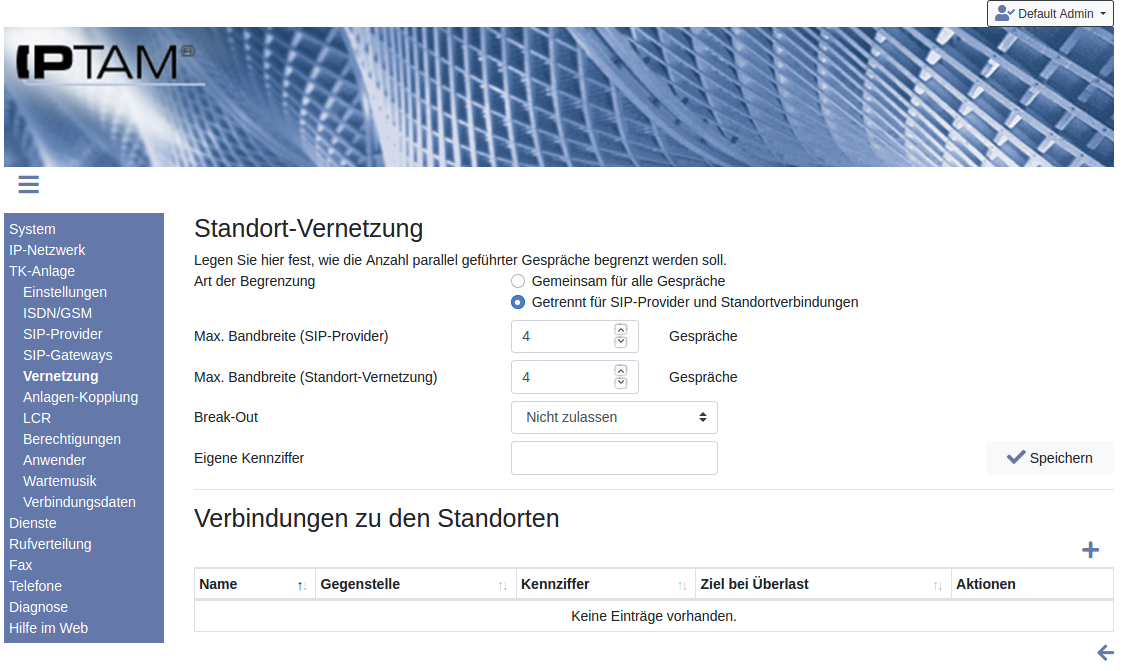This screenshot has height=671, width=1132.
Task: Toggle the hamburger sidebar menu icon
Action: click(28, 184)
